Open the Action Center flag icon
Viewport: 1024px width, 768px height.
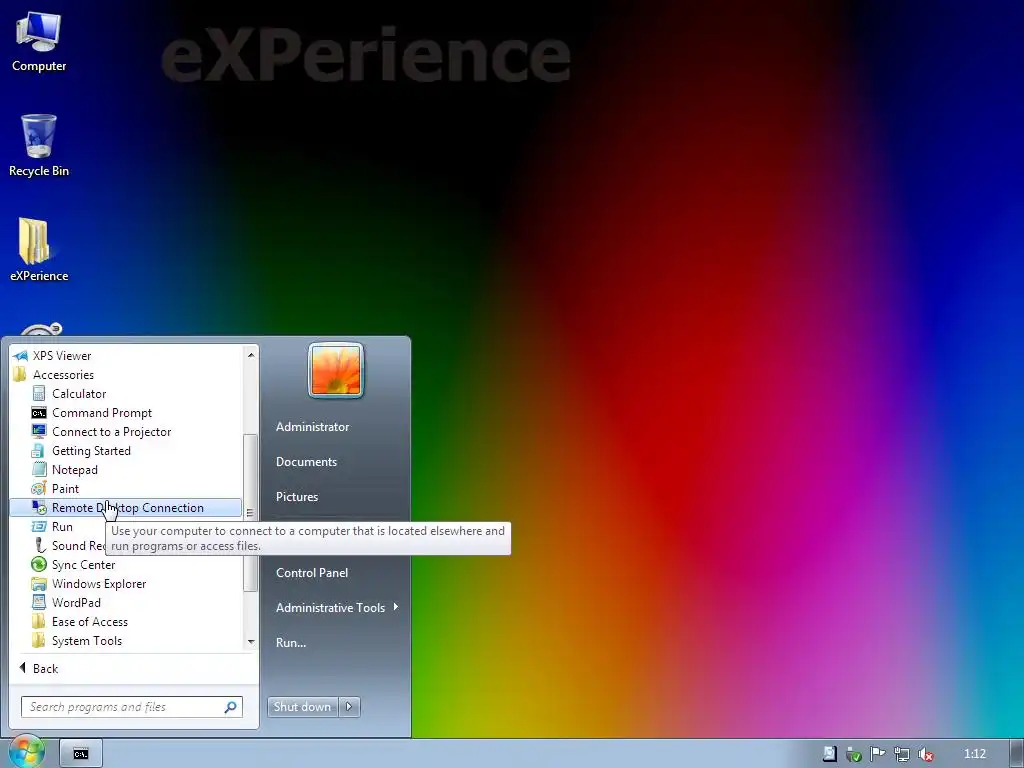pyautogui.click(x=878, y=754)
